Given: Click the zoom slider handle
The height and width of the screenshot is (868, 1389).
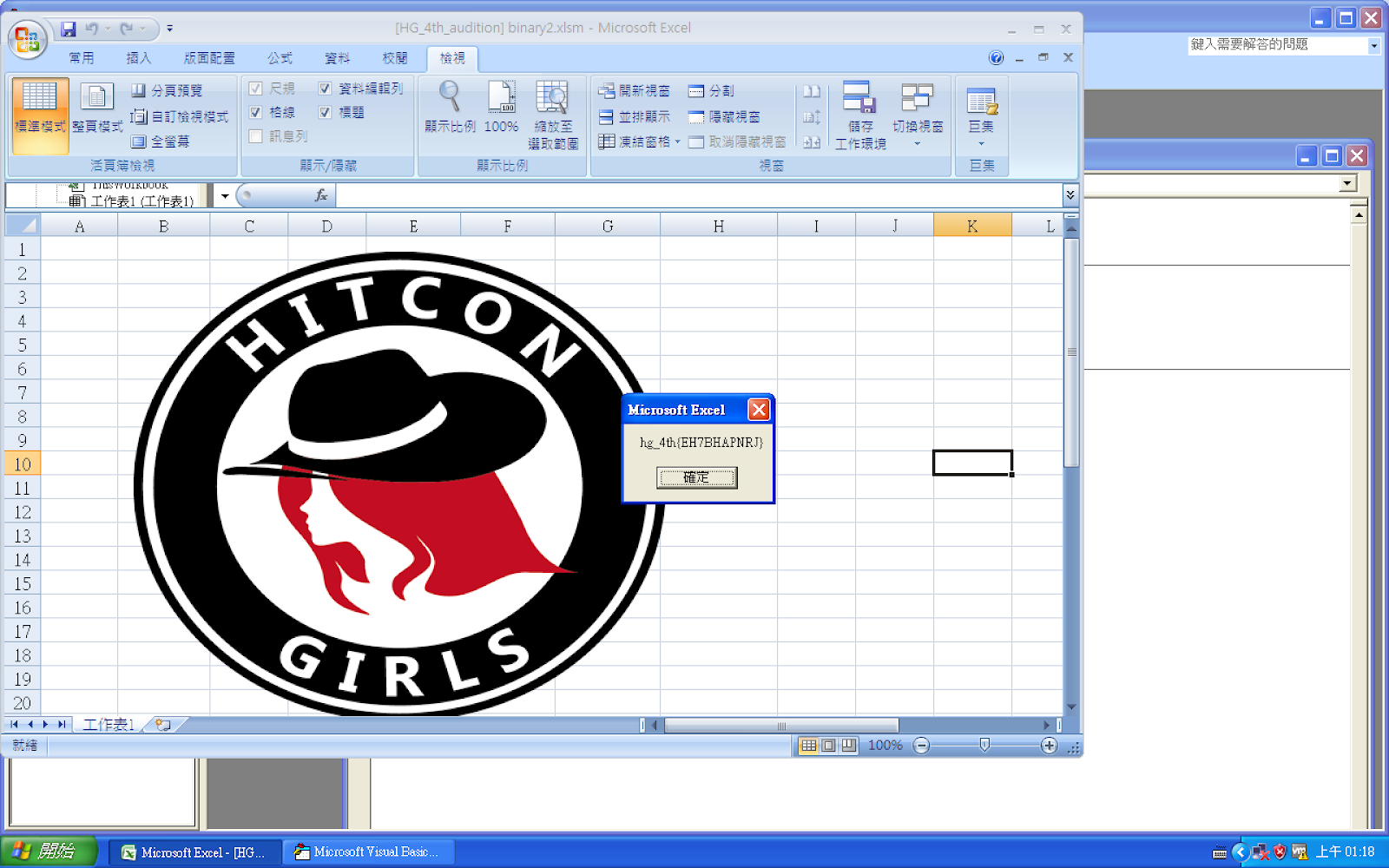Looking at the screenshot, I should click(984, 746).
